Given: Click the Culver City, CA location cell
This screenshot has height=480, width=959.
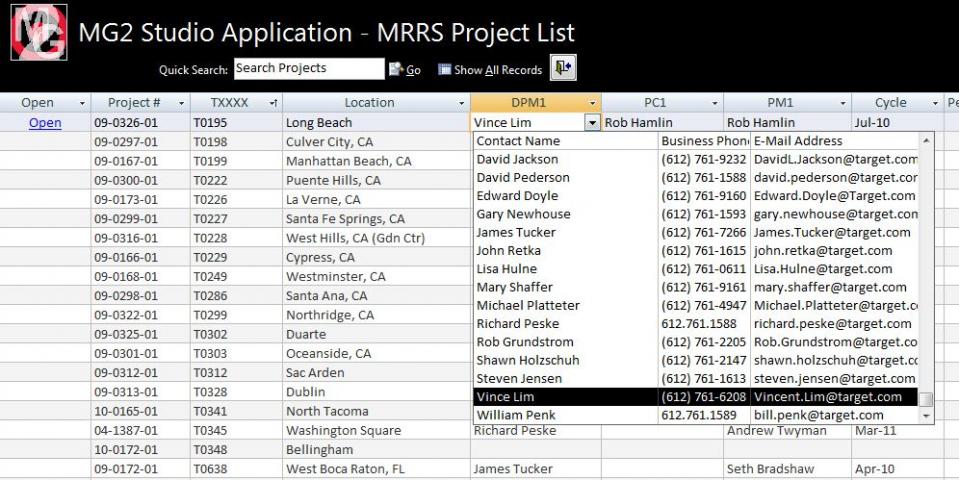Looking at the screenshot, I should coord(377,142).
